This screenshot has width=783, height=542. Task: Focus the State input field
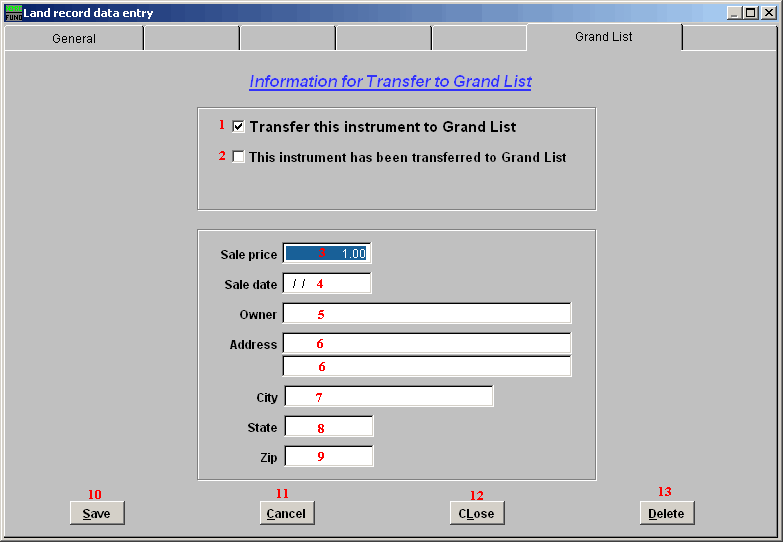[329, 427]
